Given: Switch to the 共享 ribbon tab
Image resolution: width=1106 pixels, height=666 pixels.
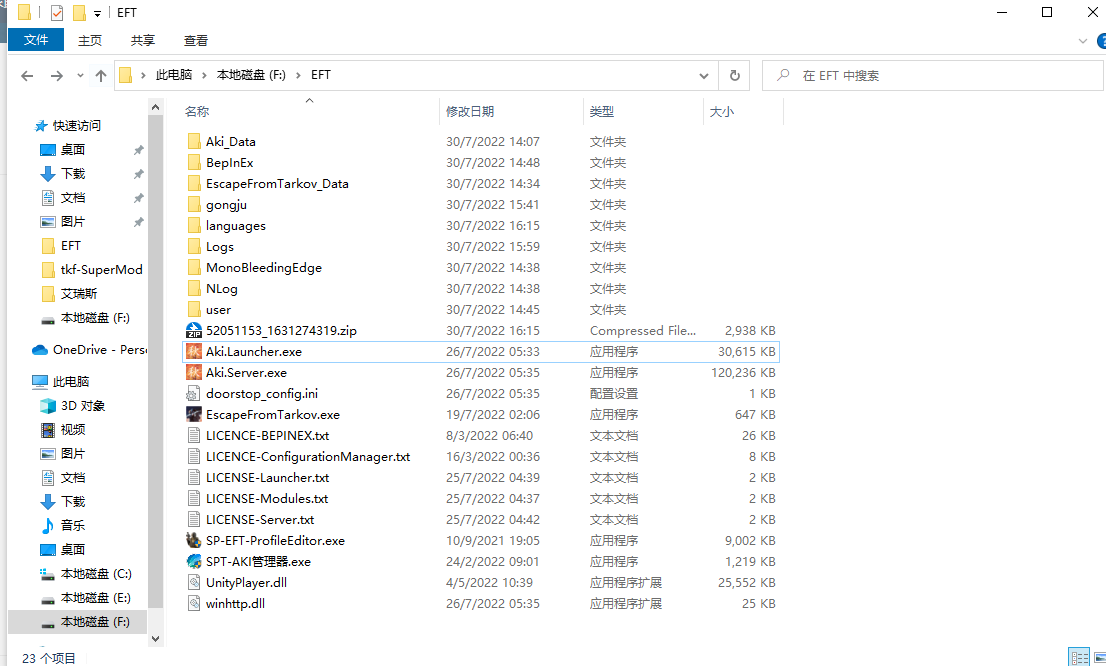Looking at the screenshot, I should [x=142, y=41].
